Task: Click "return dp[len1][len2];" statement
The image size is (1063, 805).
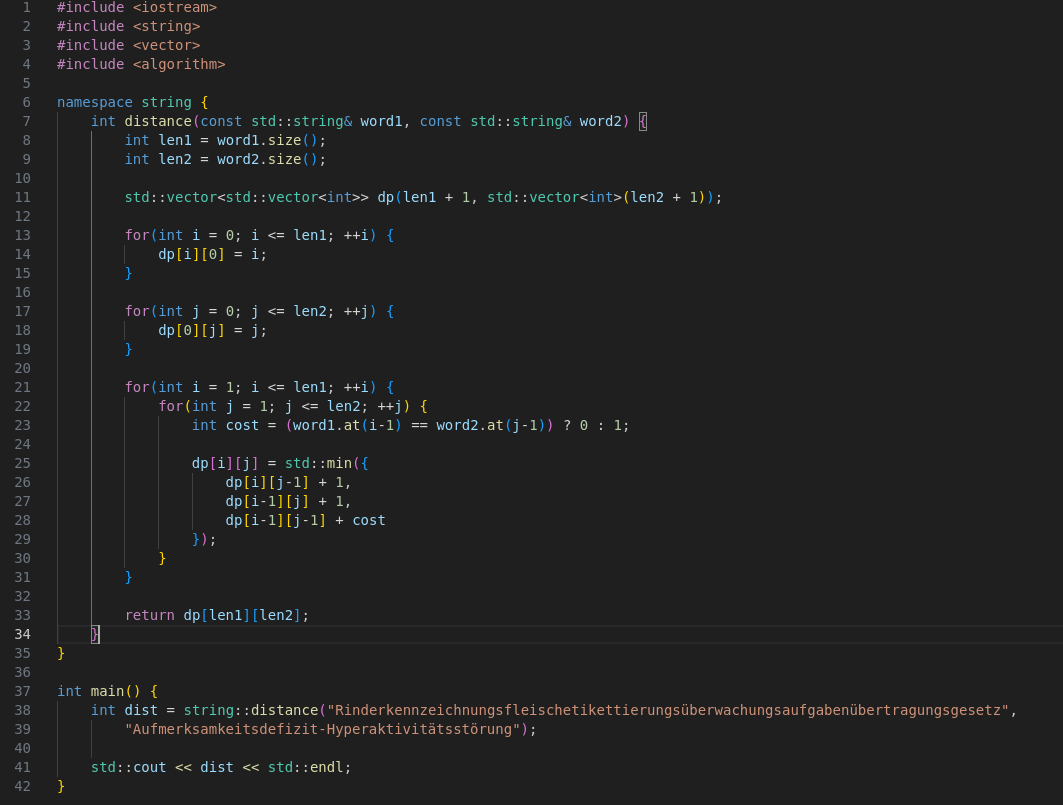Action: pyautogui.click(x=217, y=615)
